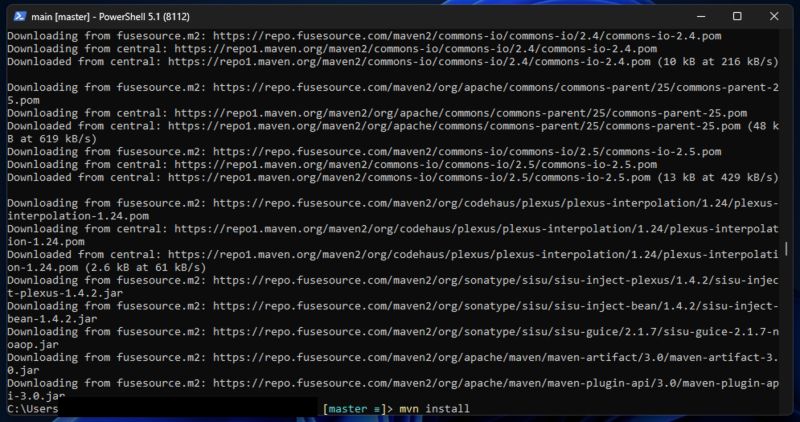Click the 'oaop.jar' wrapped line

pyautogui.click(x=33, y=344)
